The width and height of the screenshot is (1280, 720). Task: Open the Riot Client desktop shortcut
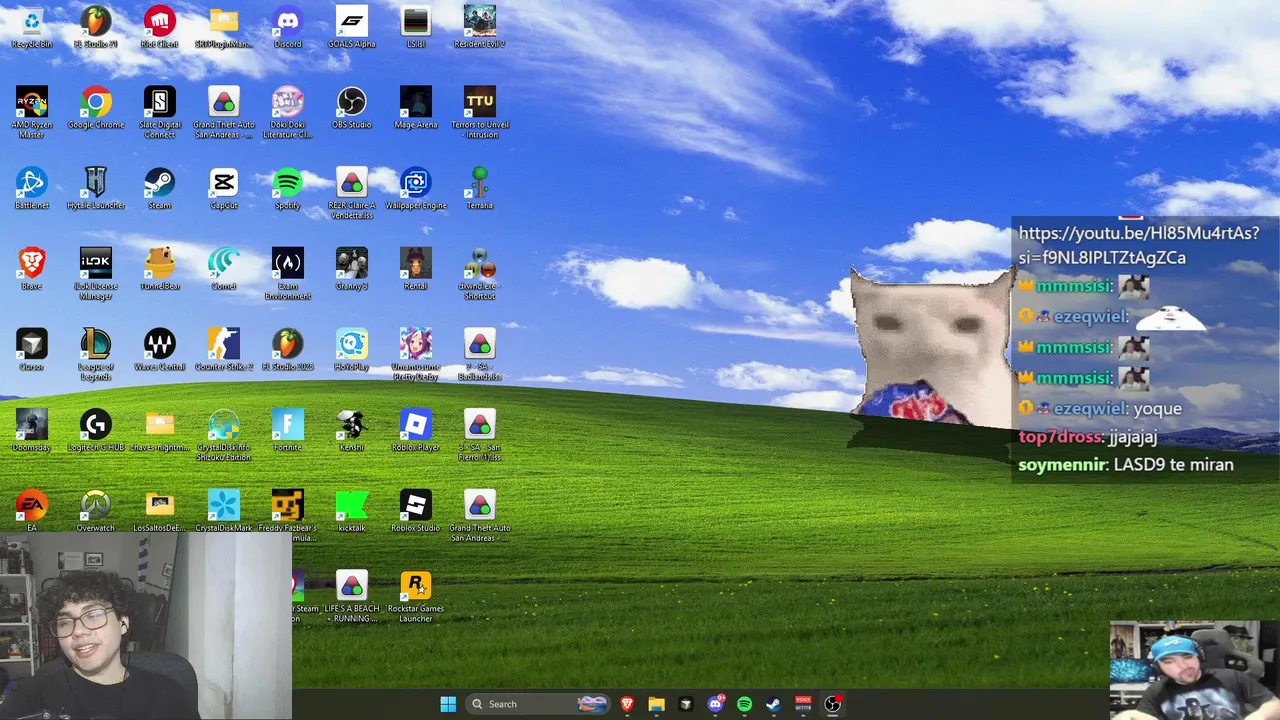[160, 27]
